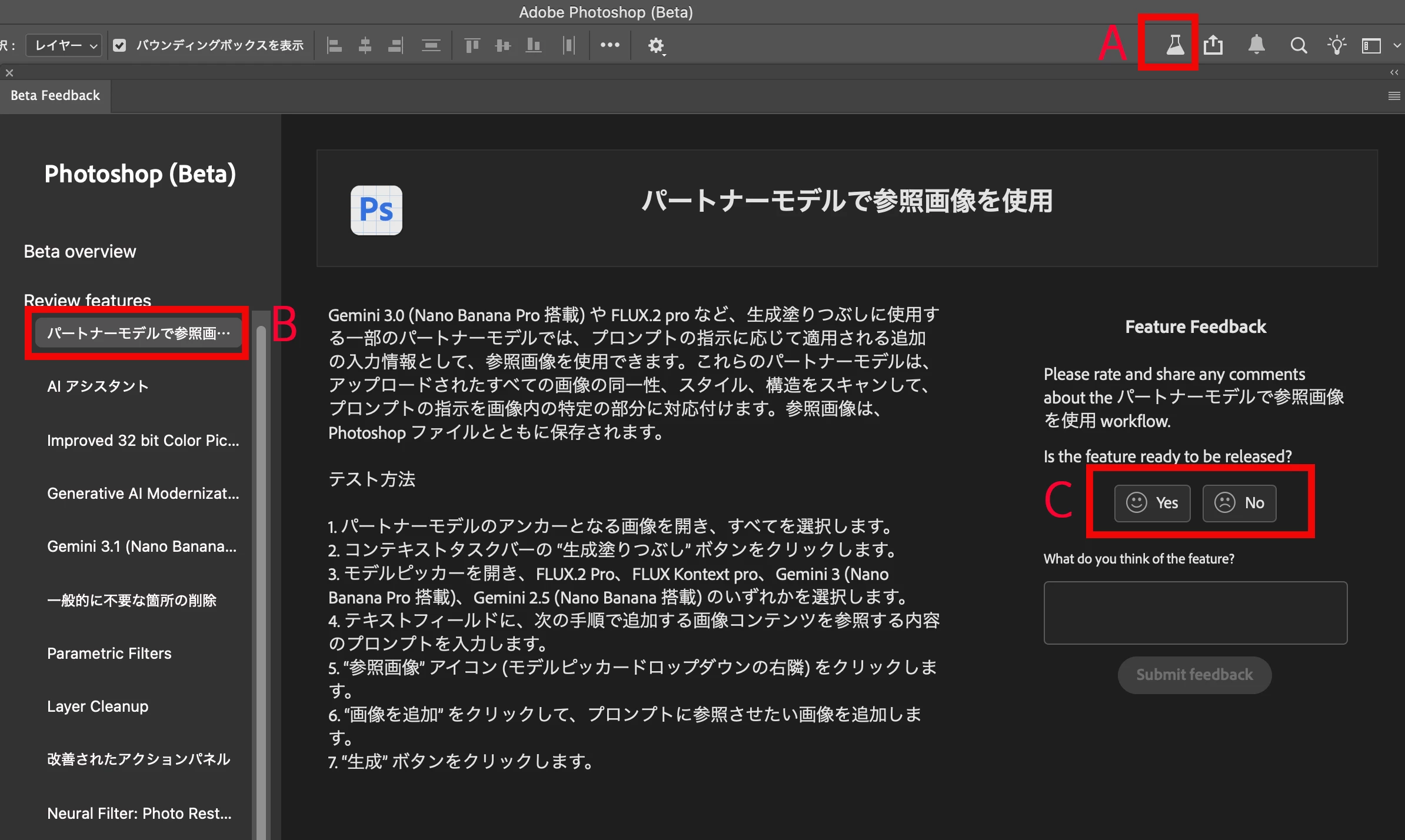Click the beaker Beta Feedback icon

pyautogui.click(x=1174, y=45)
